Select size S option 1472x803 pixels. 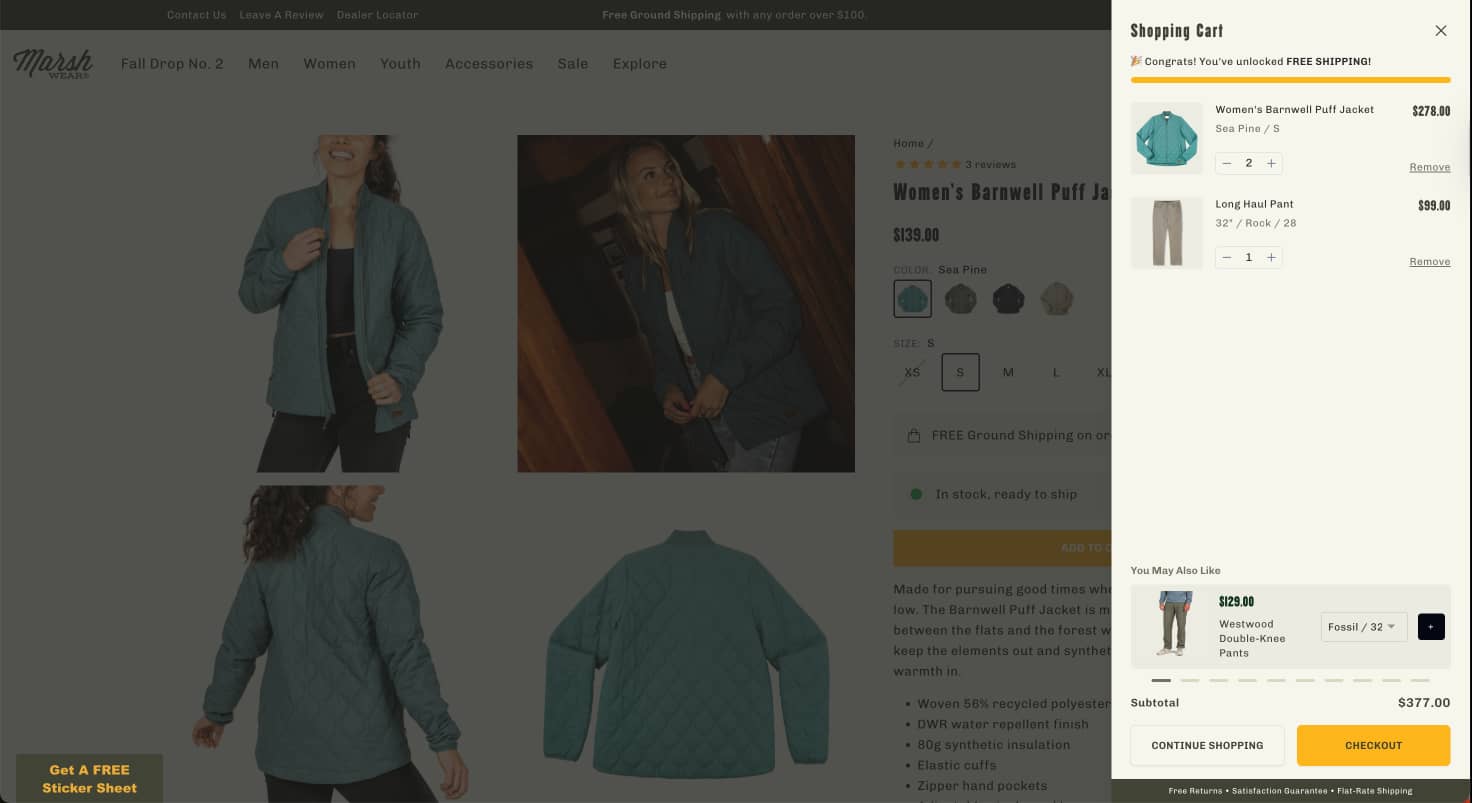(960, 373)
